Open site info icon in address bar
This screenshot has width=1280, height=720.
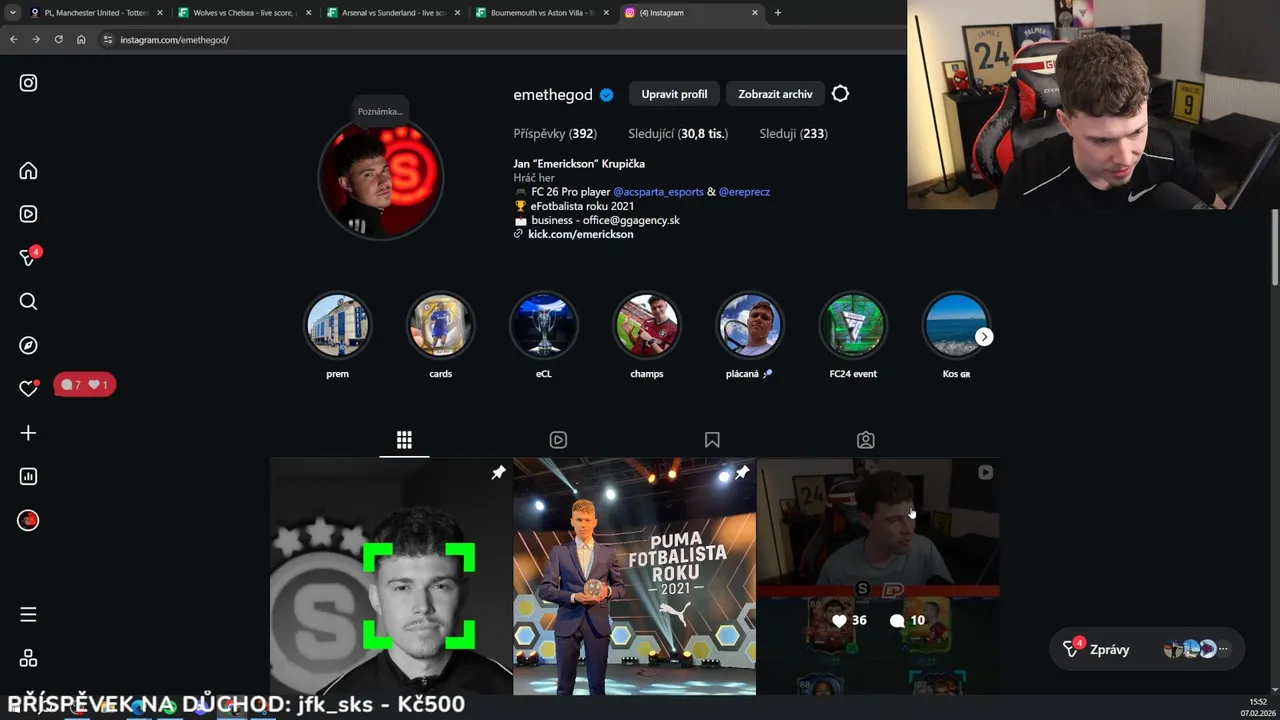click(108, 40)
